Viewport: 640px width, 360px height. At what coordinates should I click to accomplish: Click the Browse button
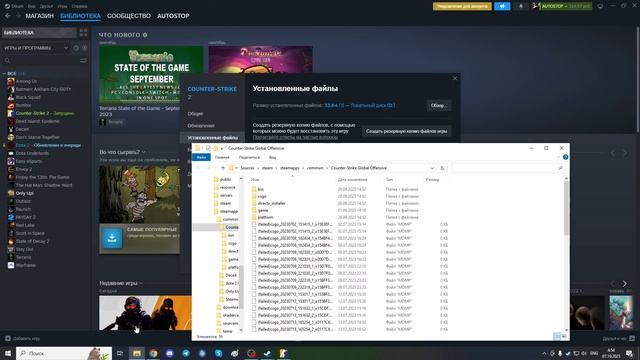coord(439,105)
